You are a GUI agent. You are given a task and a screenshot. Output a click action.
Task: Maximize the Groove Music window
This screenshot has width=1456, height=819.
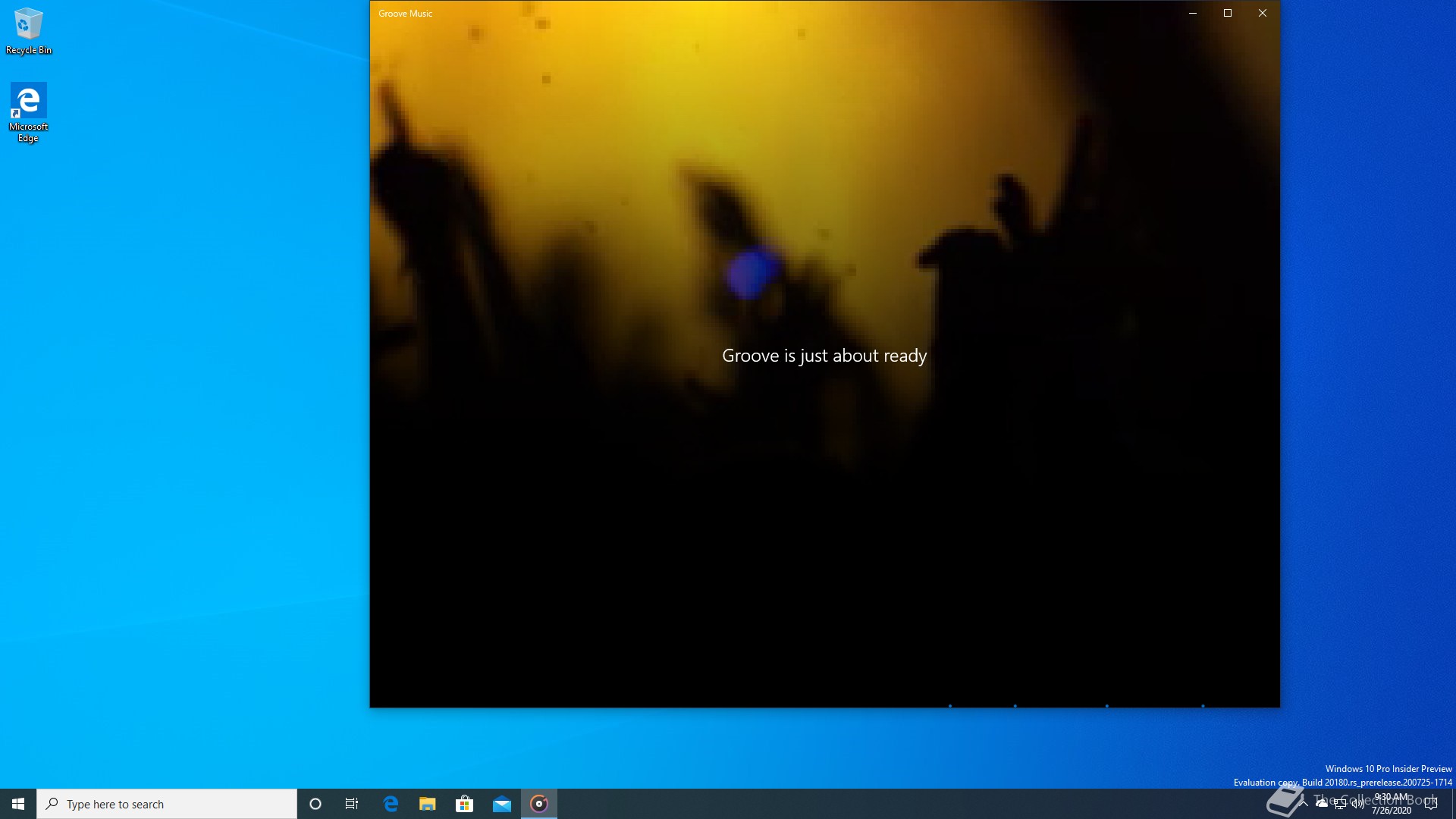[1228, 13]
